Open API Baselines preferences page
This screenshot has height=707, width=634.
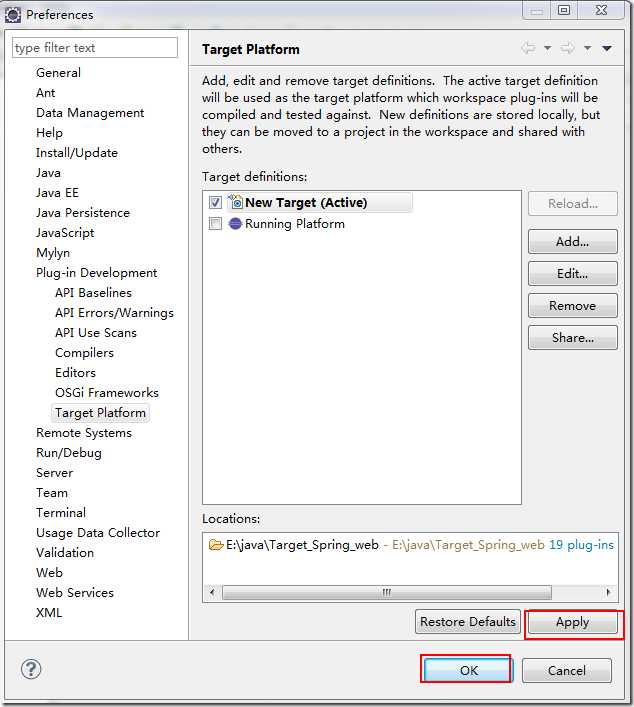93,293
